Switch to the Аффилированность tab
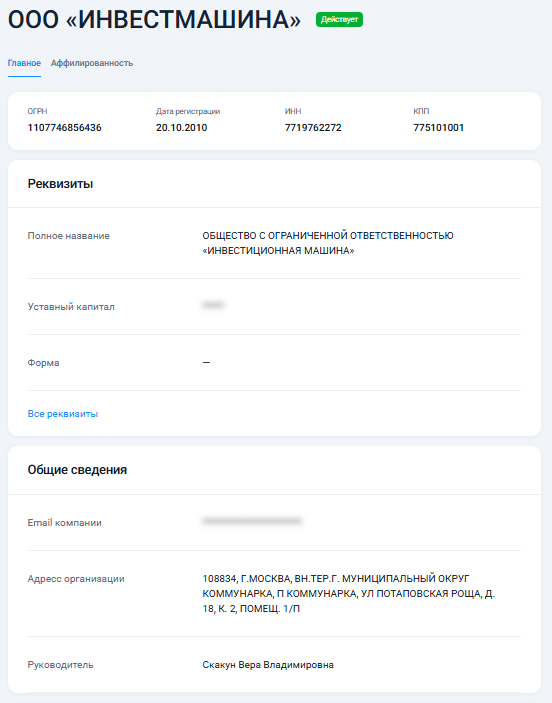 pyautogui.click(x=91, y=63)
